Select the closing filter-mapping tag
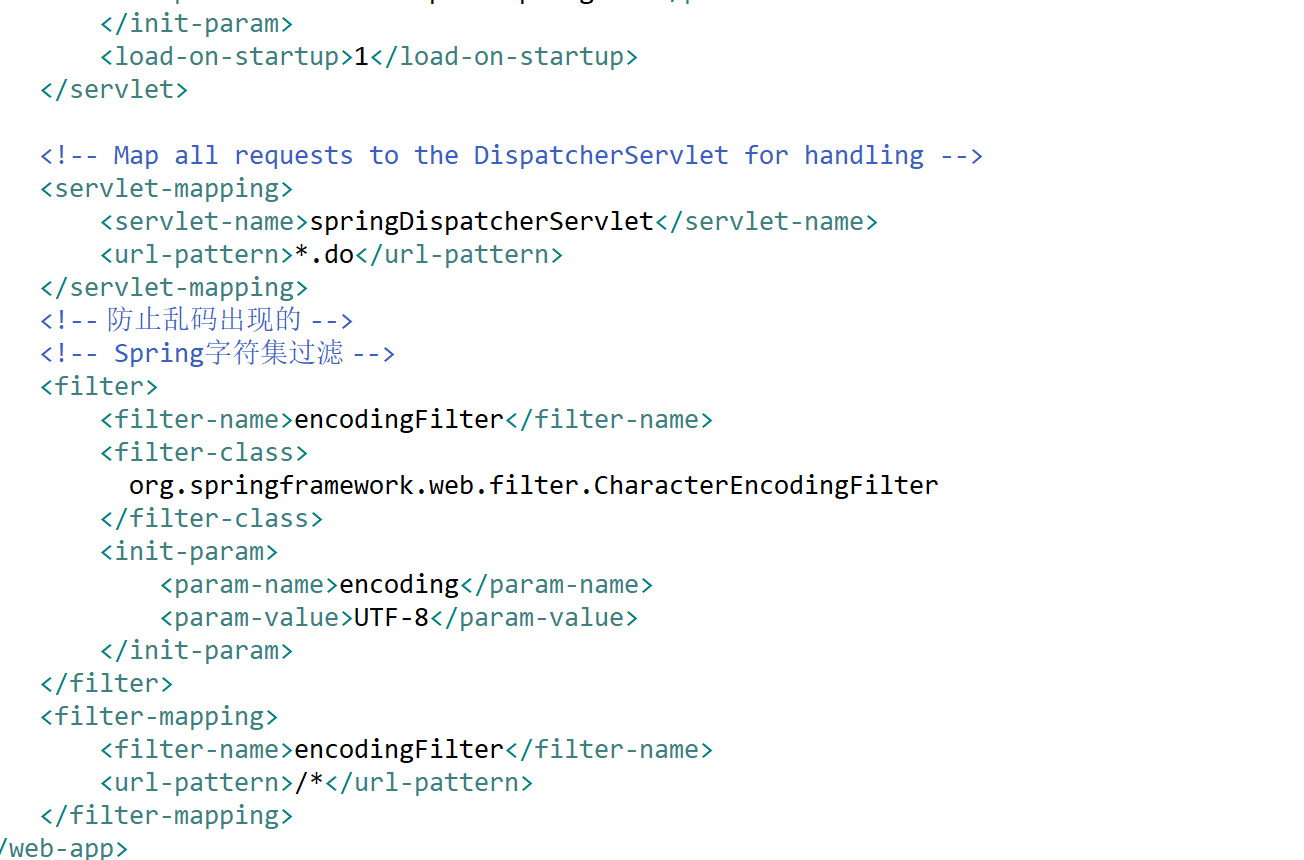Viewport: 1304px width, 860px height. 166,815
